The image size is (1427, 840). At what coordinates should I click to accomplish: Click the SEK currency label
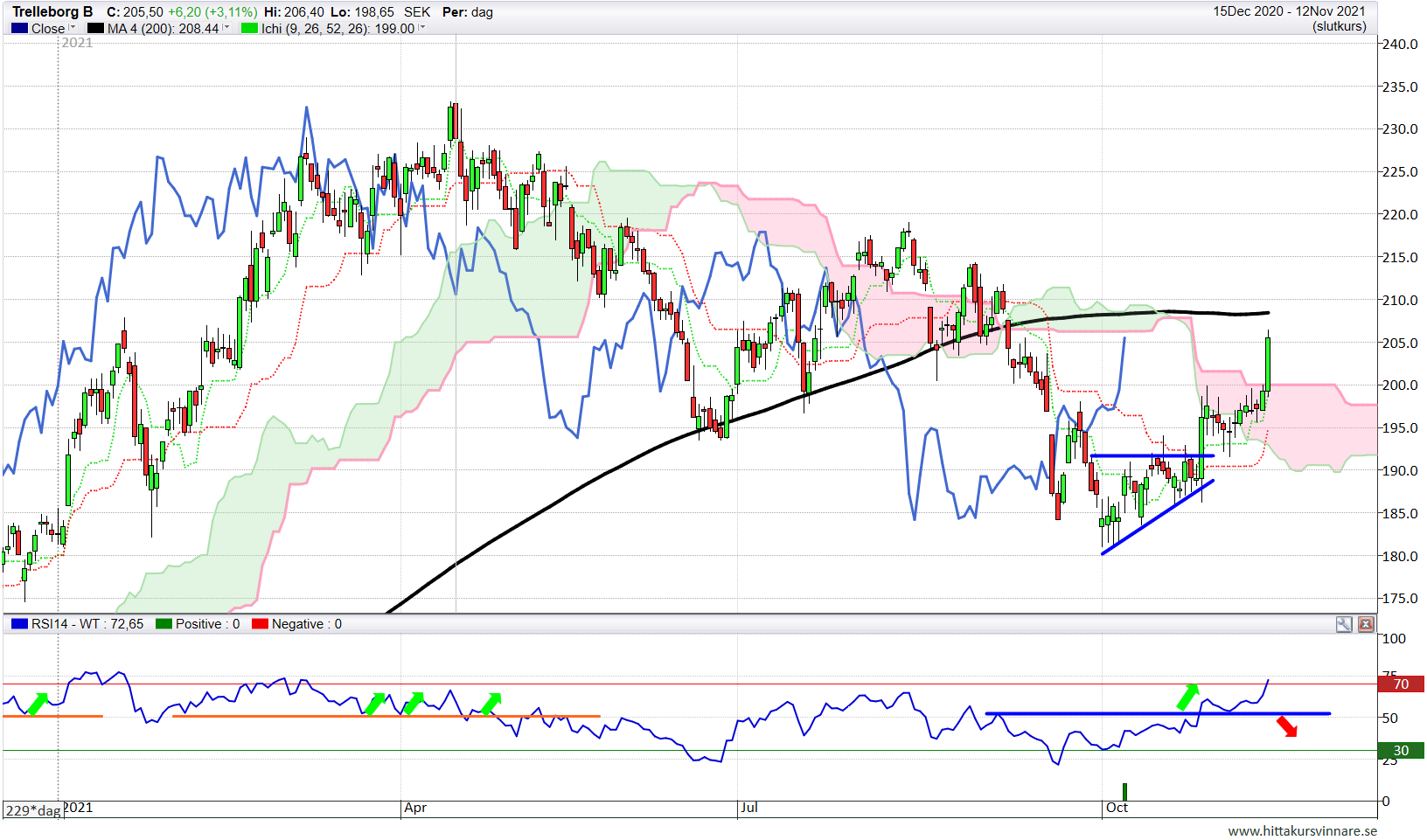click(417, 12)
